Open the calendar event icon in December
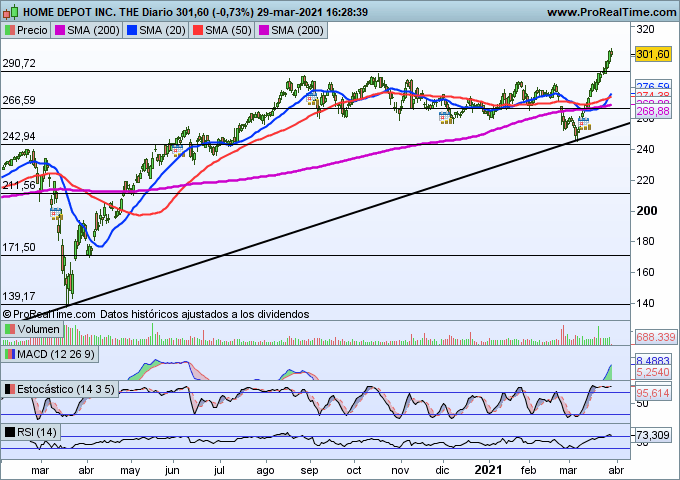 (446, 118)
